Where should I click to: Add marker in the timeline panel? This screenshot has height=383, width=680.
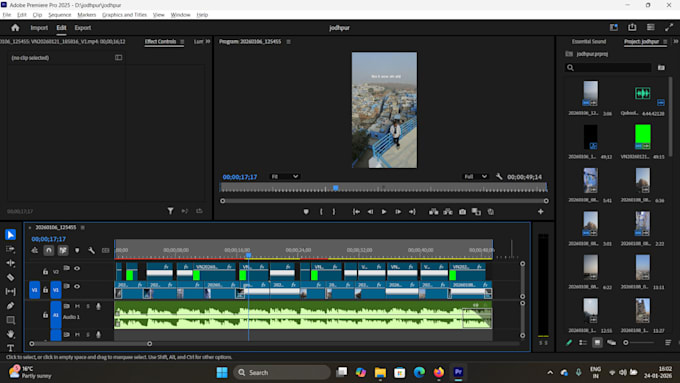click(x=77, y=250)
